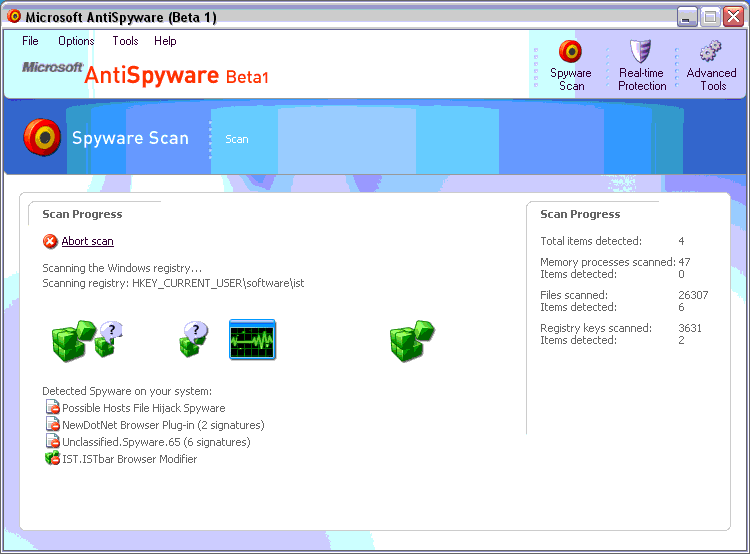
Task: Click the small single-cube question-mark icon
Action: click(194, 339)
